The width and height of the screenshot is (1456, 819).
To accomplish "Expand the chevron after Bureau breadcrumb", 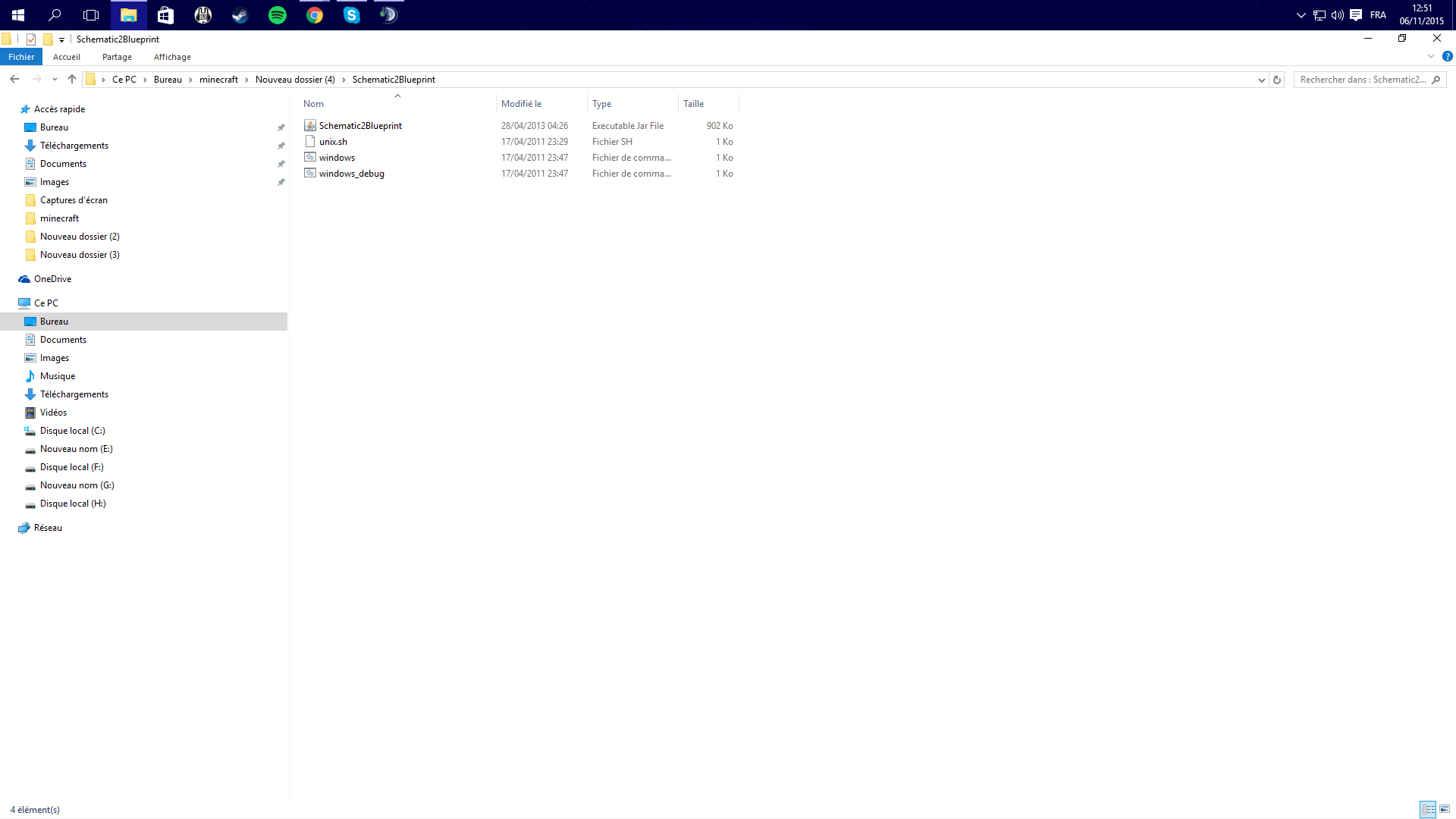I will [x=190, y=80].
